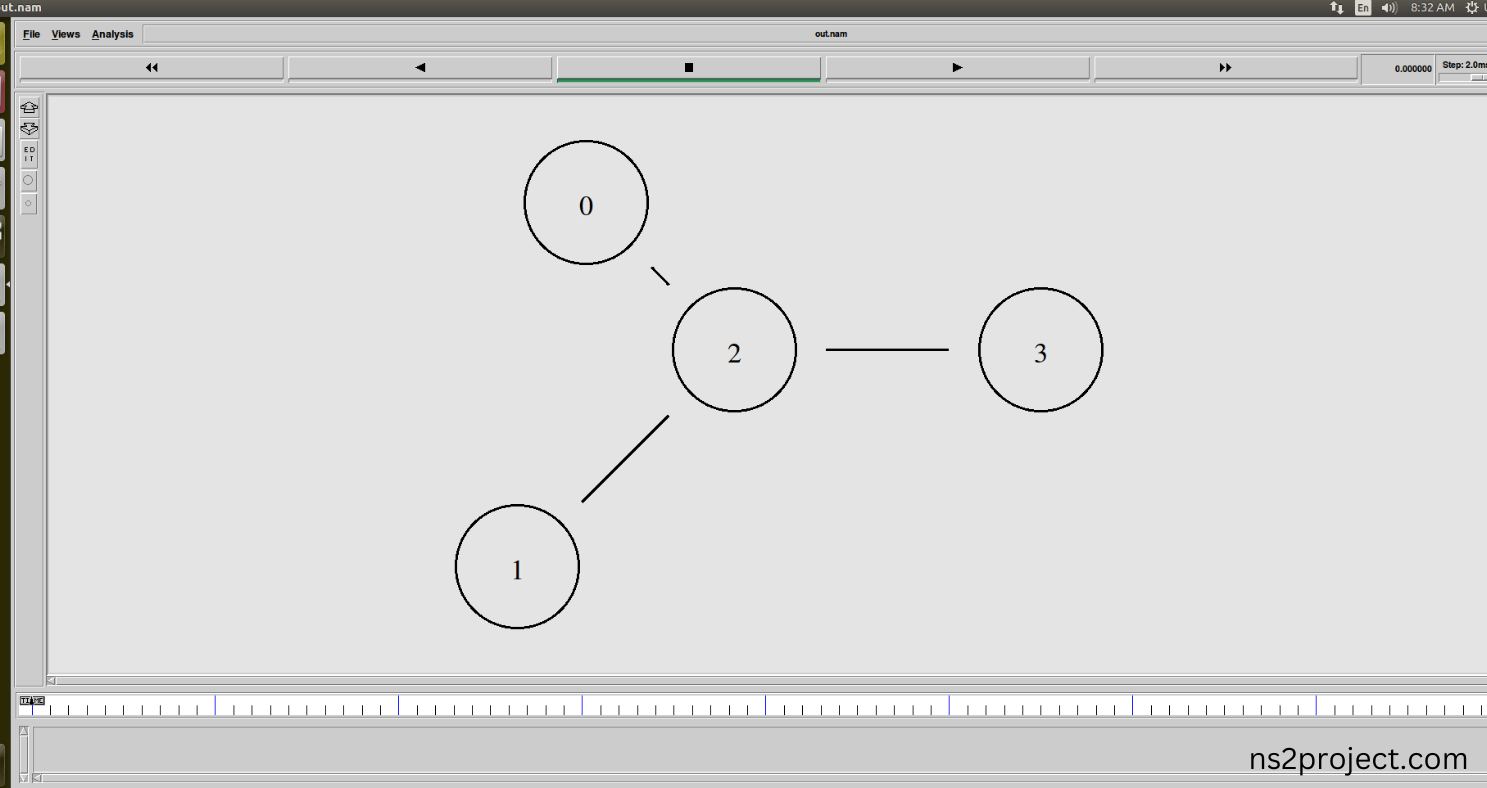Click the zoom out down-arrow icon
This screenshot has height=788, width=1487.
tap(29, 130)
